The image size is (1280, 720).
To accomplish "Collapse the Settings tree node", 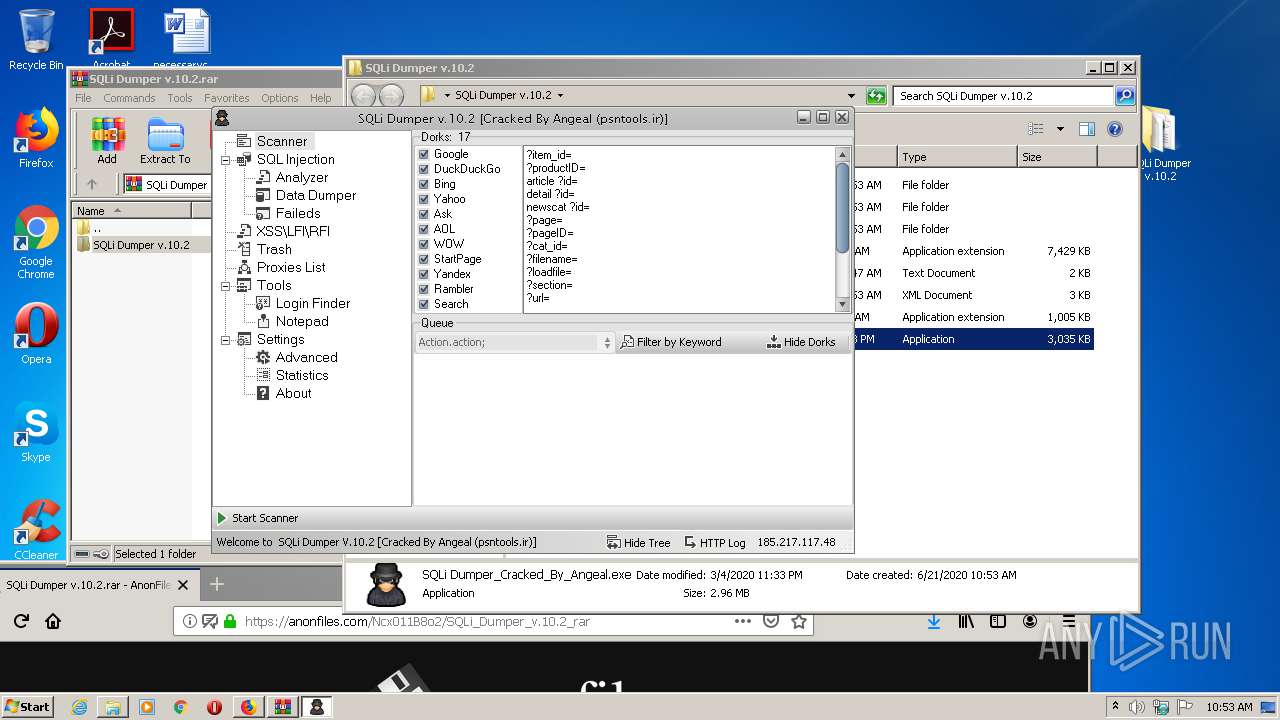I will [226, 339].
